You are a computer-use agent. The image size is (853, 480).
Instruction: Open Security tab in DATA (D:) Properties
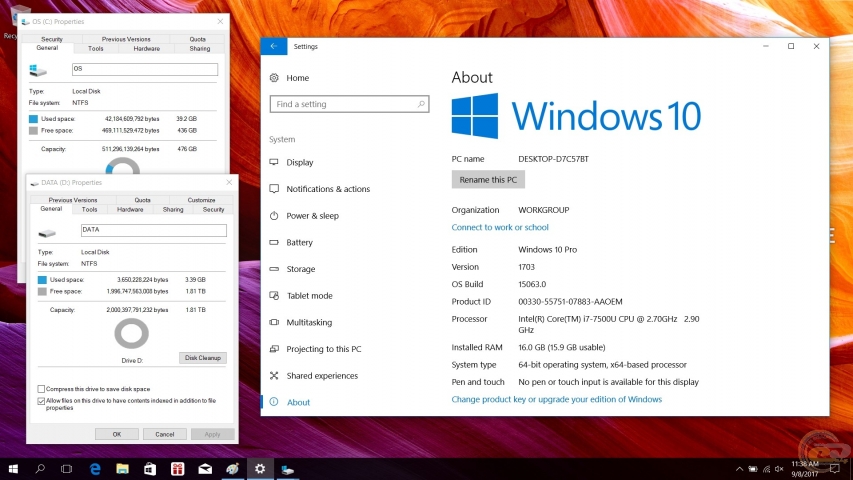pyautogui.click(x=213, y=210)
